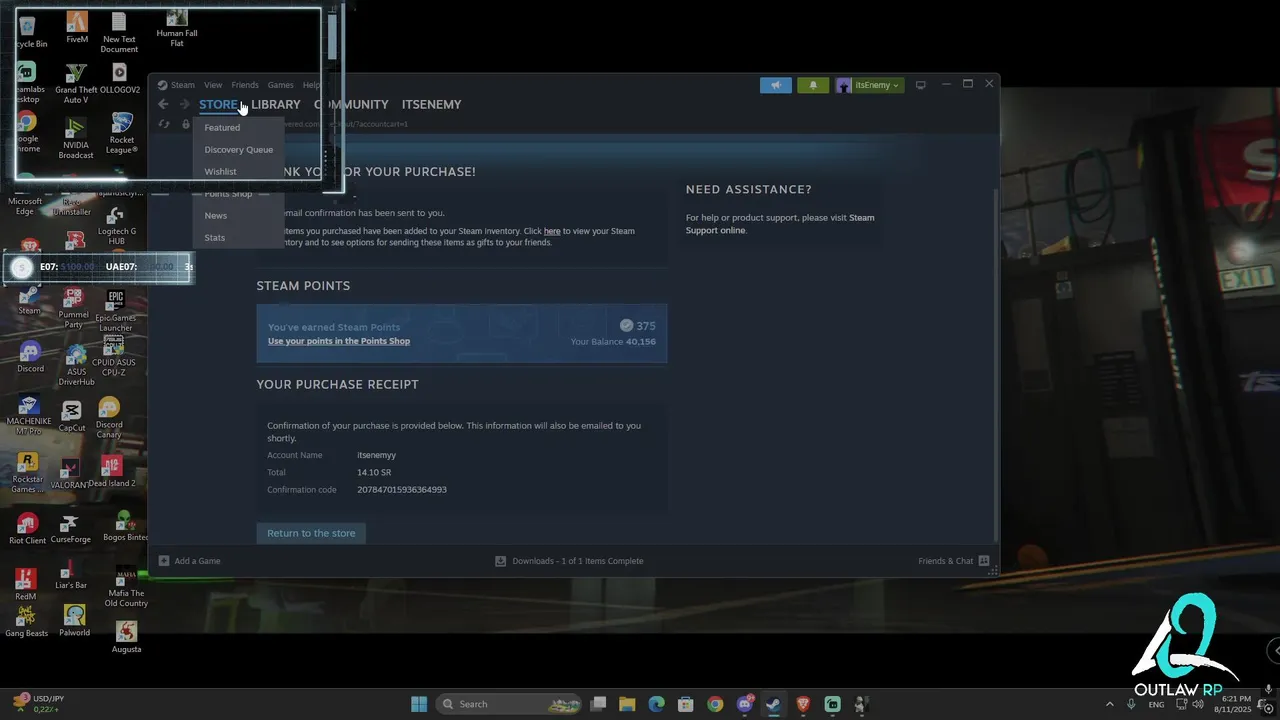Click the confirmation code 207847015936364993
This screenshot has height=720, width=1280.
402,490
